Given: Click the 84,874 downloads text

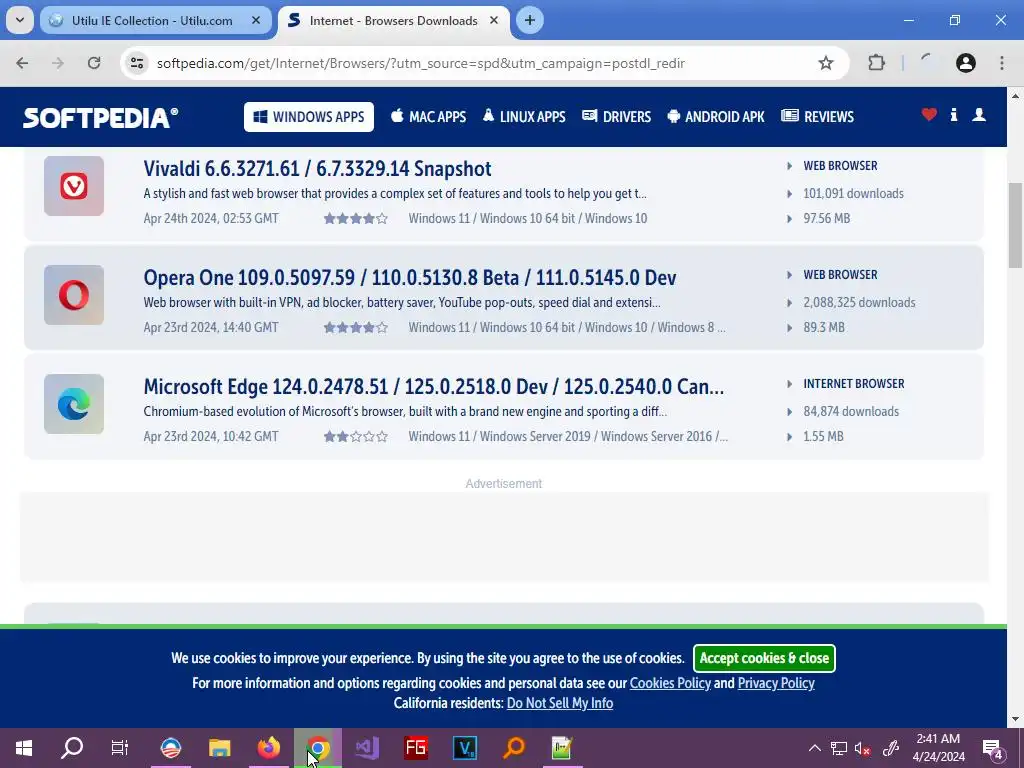Looking at the screenshot, I should coord(851,412).
